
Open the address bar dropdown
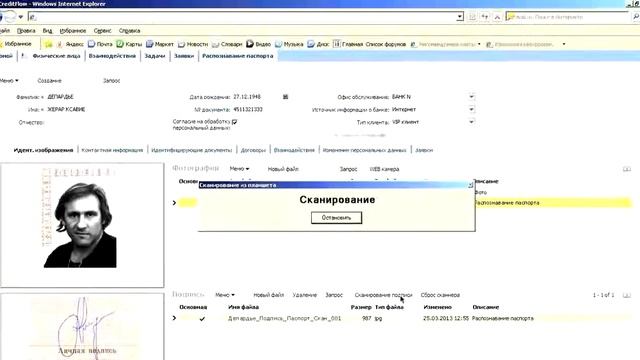coord(460,17)
